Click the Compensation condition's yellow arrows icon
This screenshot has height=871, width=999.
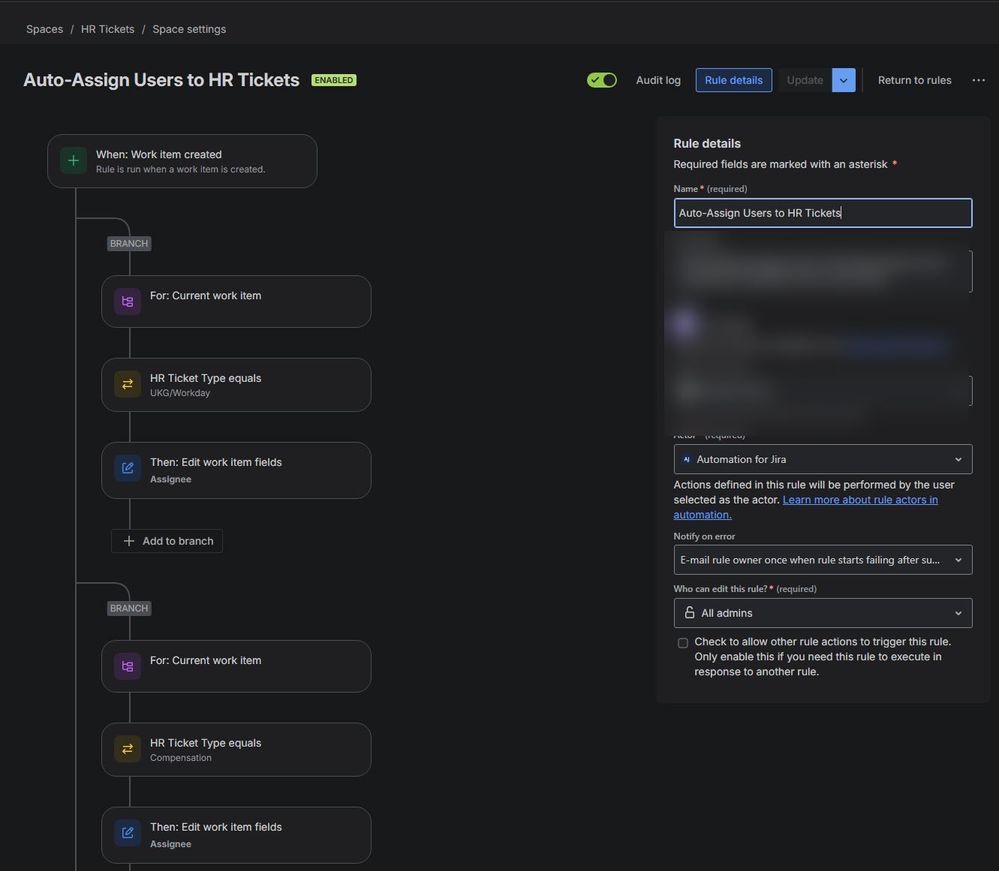pyautogui.click(x=127, y=749)
